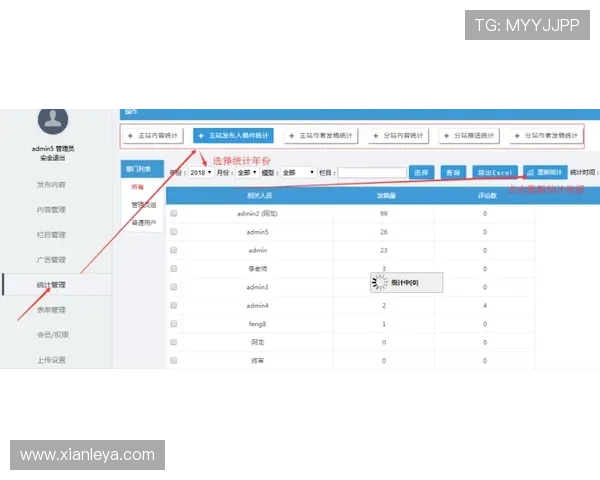This screenshot has width=600, height=480.
Task: Select the checkbox next to admin5
Action: 174,232
